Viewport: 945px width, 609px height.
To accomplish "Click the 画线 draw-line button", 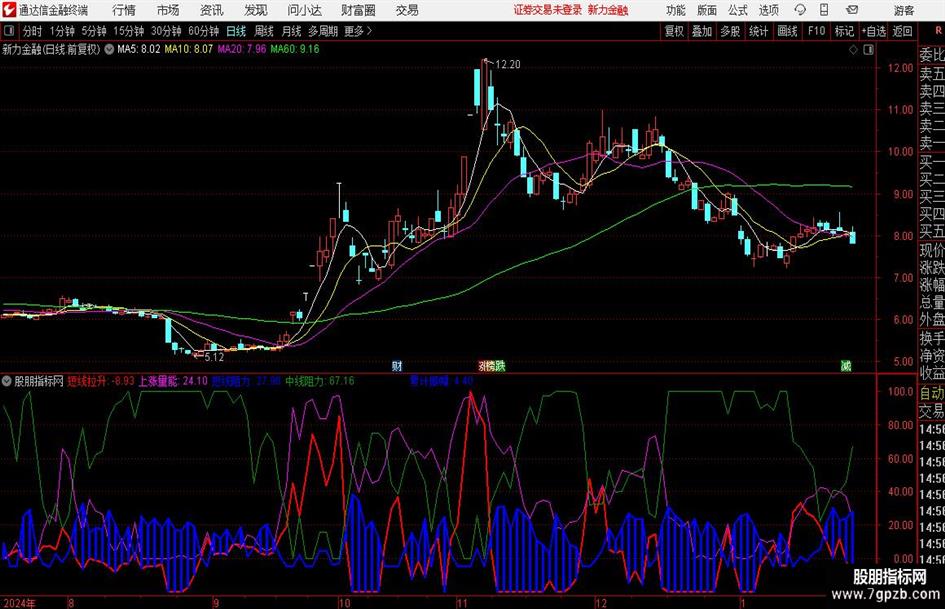I will tap(787, 31).
